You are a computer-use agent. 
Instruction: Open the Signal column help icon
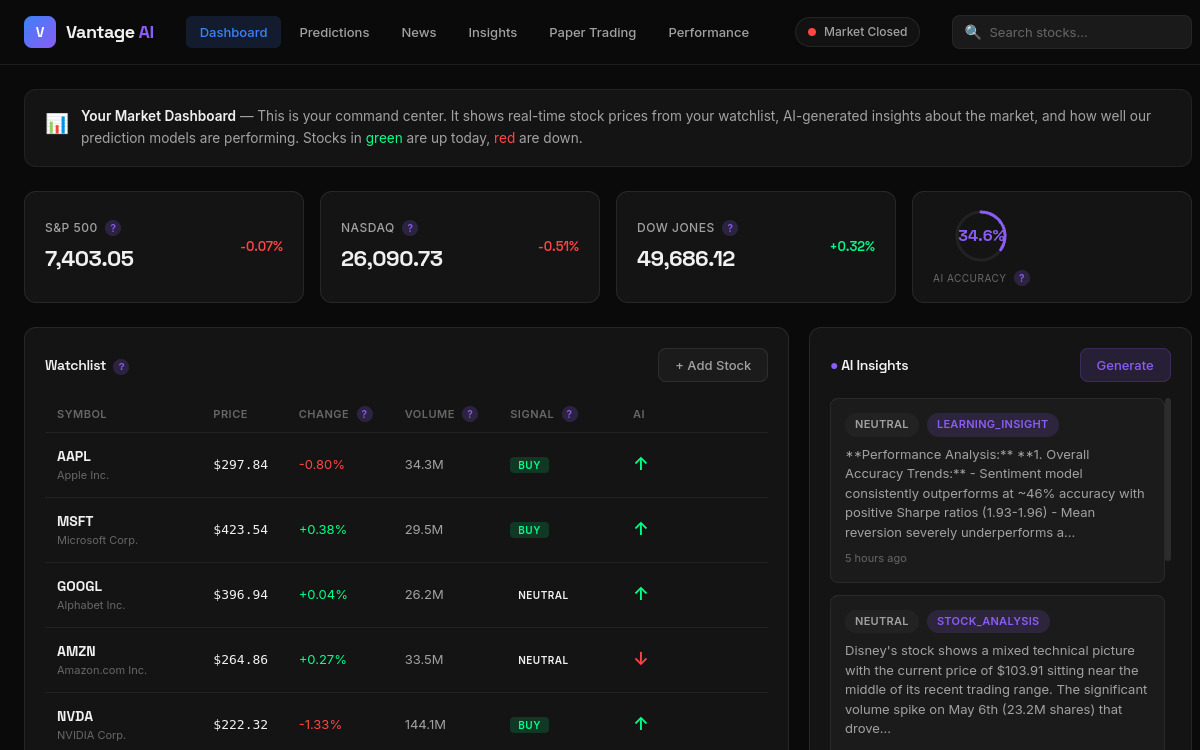tap(570, 414)
